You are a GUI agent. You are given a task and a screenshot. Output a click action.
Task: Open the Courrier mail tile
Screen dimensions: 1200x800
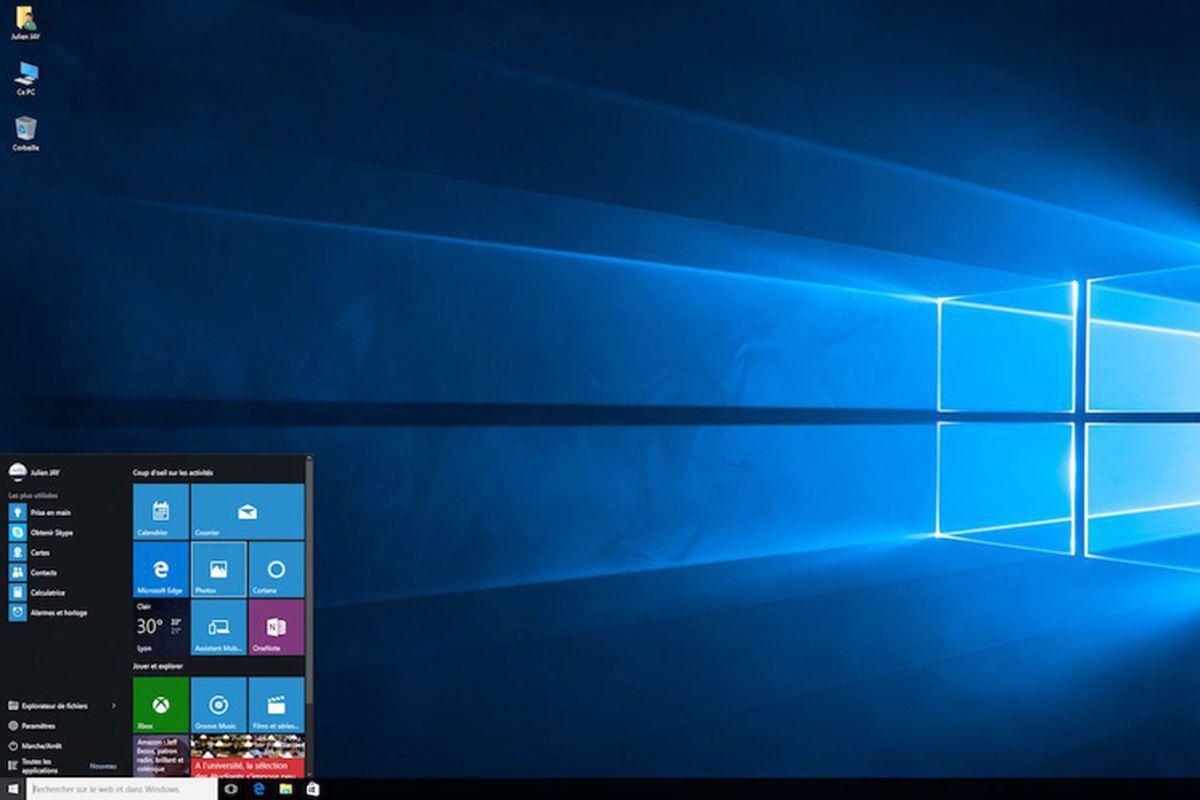tap(247, 512)
